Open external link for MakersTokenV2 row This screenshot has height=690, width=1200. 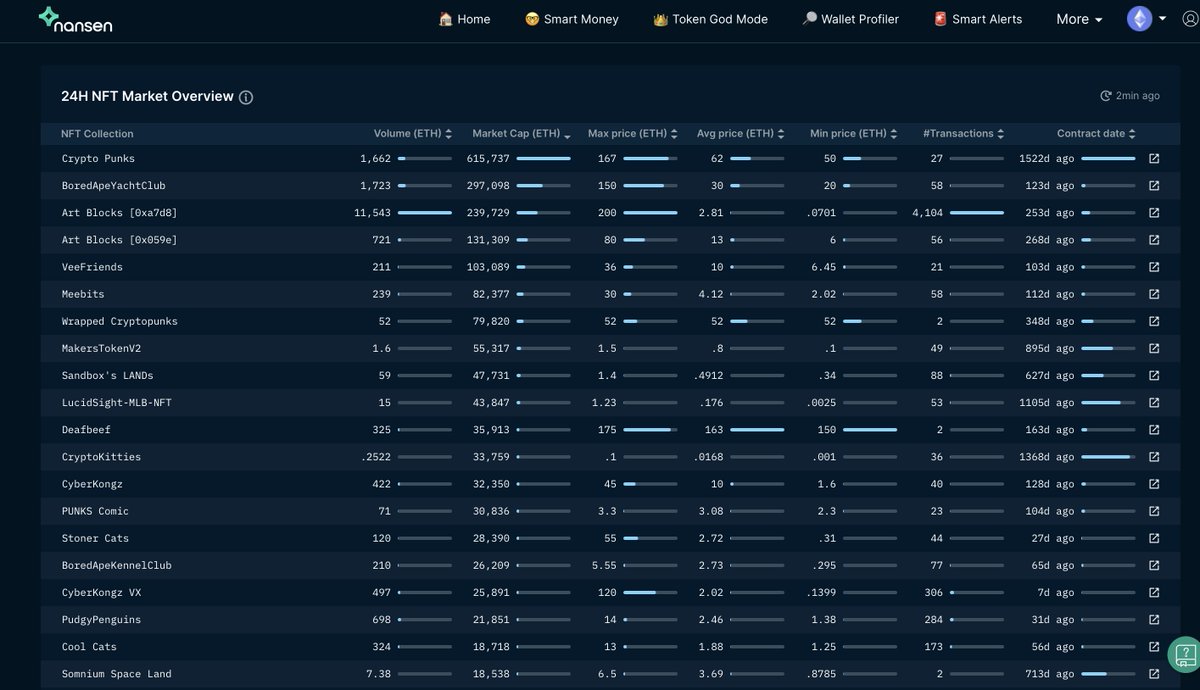click(x=1154, y=348)
